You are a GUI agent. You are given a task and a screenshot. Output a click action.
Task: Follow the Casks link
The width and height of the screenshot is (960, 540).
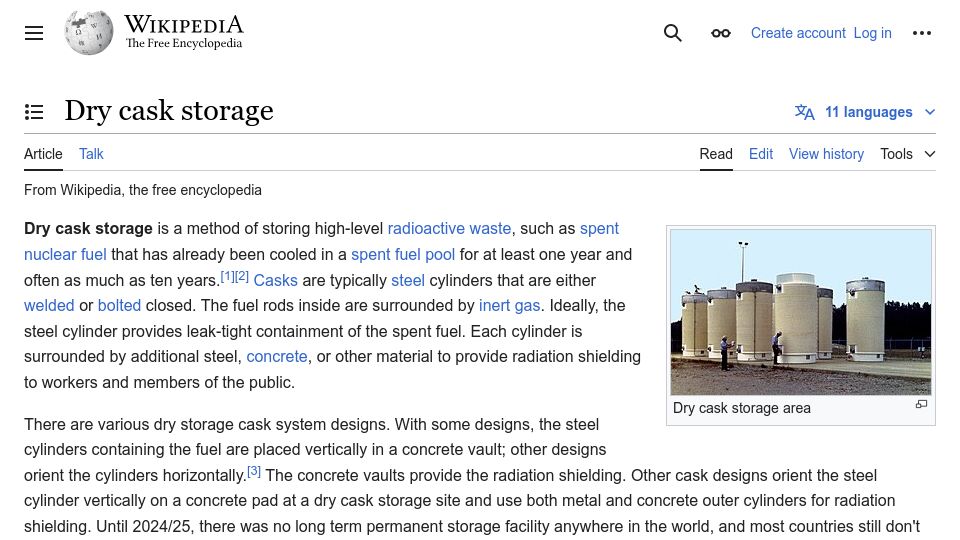click(276, 280)
